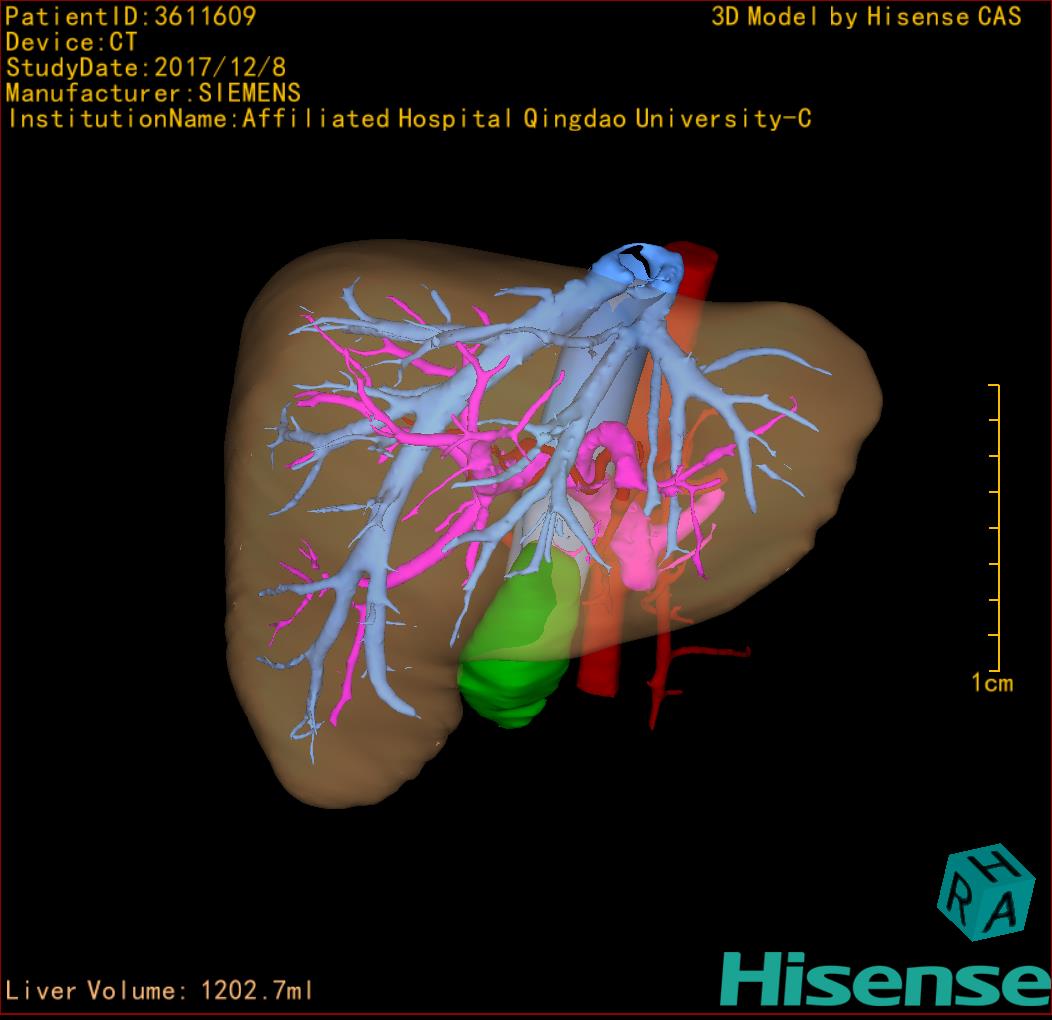This screenshot has width=1052, height=1020.
Task: Select the Liver Volume readout
Action: (160, 991)
